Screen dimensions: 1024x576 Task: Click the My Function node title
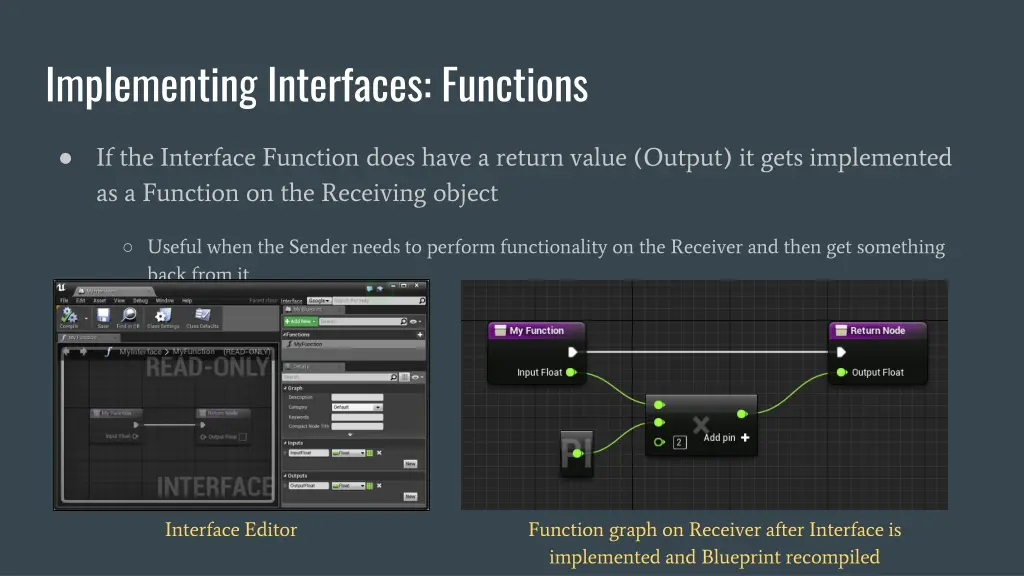[x=536, y=330]
